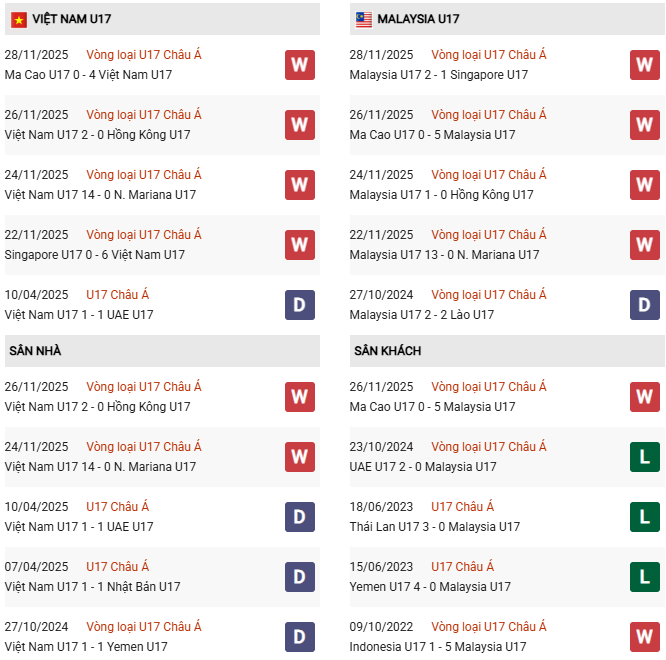Open U17 Châu Á link dated 18/06/2023
The height and width of the screenshot is (660, 666).
pos(462,507)
